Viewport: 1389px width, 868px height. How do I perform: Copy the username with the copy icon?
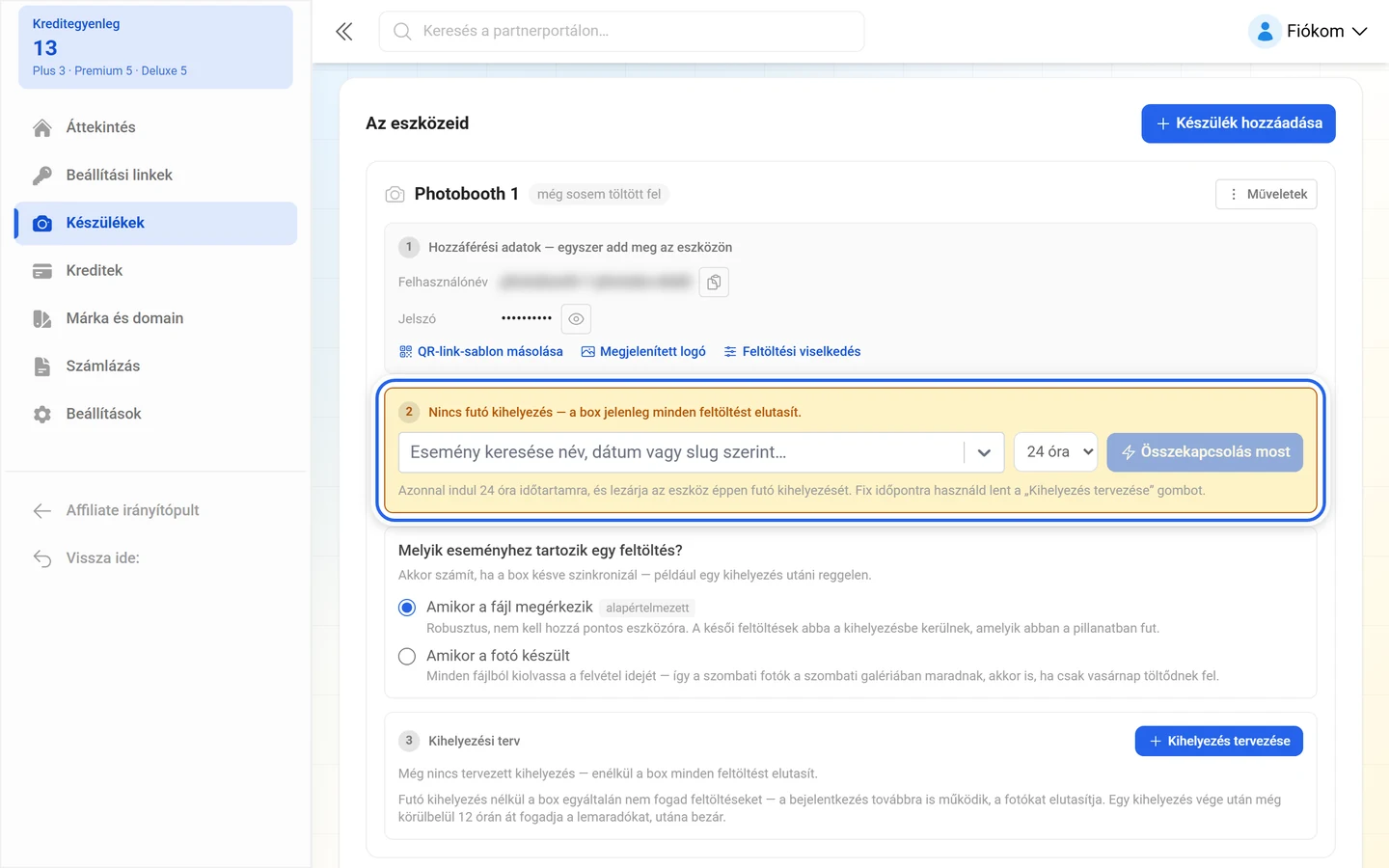714,283
